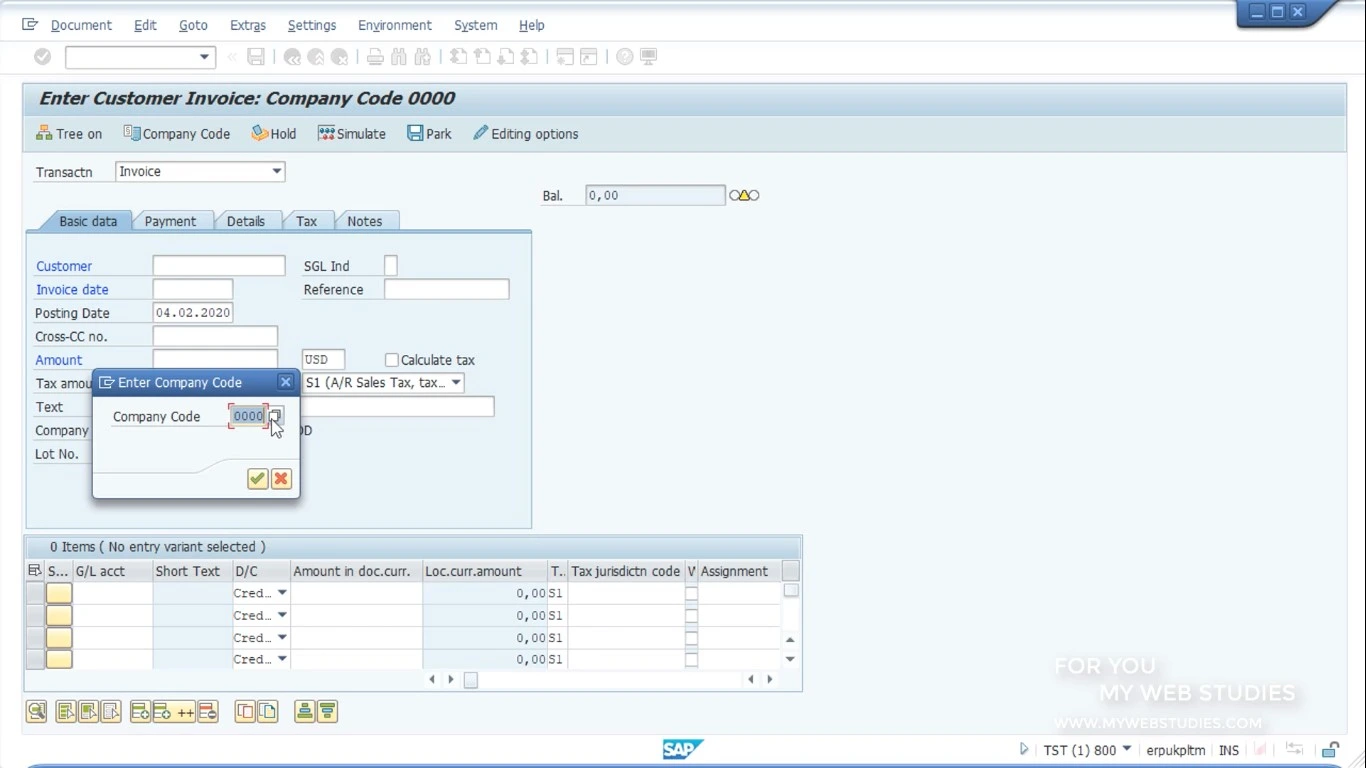
Task: Tick the V checkbox in fourth item row
Action: [x=691, y=659]
